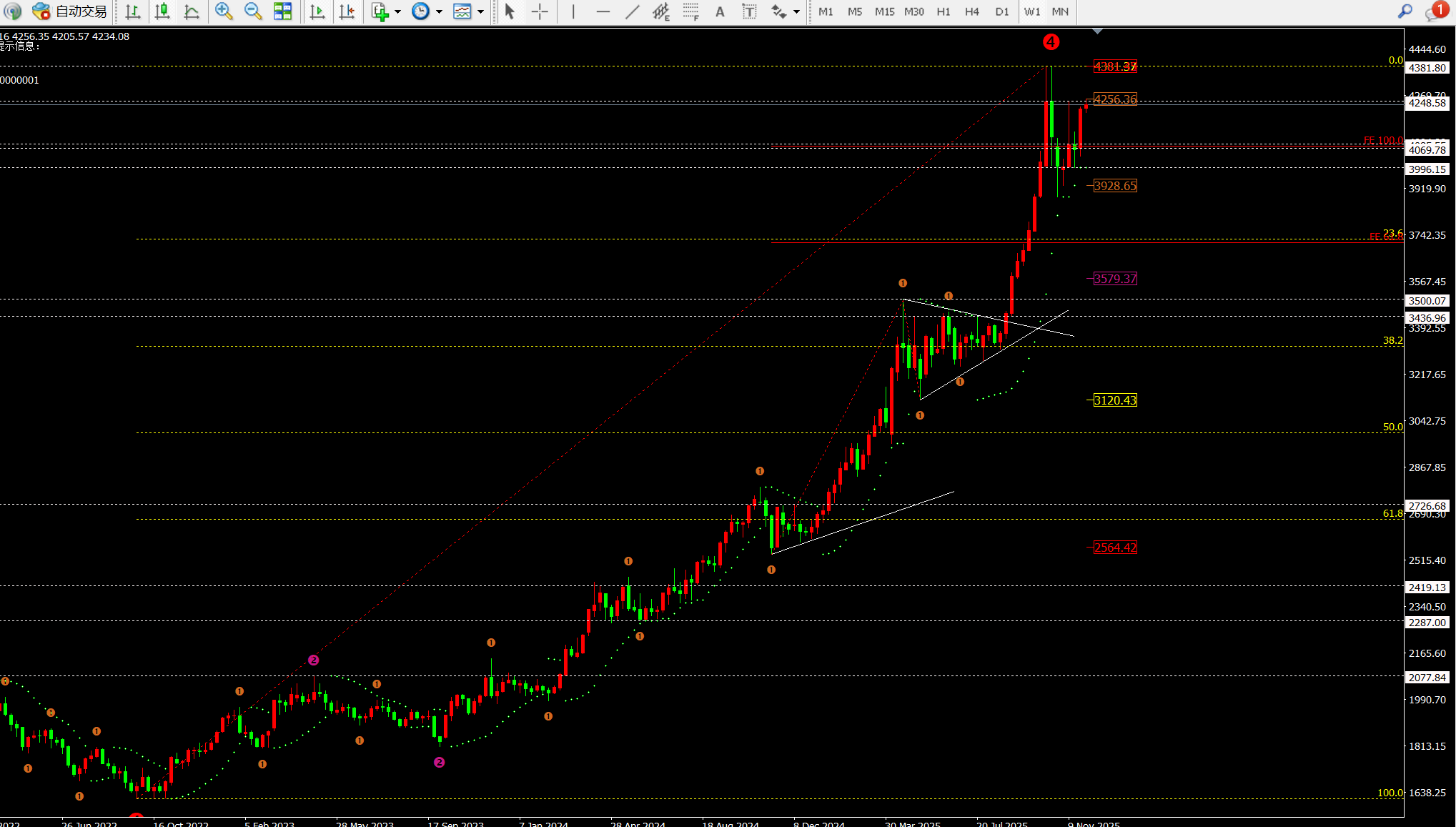The height and width of the screenshot is (827, 1456).
Task: Open the chart templates dropdown
Action: [x=480, y=11]
